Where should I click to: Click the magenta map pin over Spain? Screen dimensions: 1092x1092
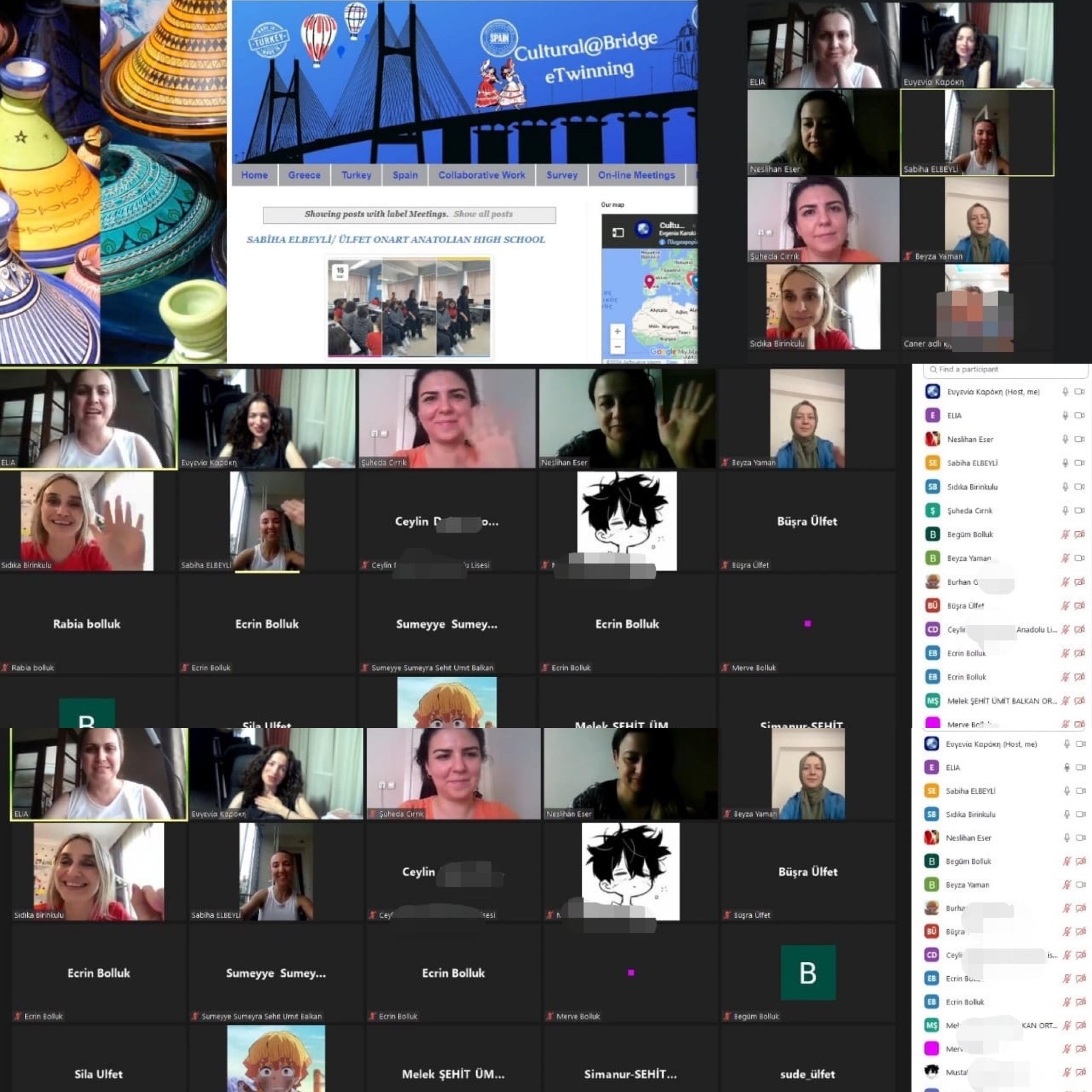pos(649,281)
